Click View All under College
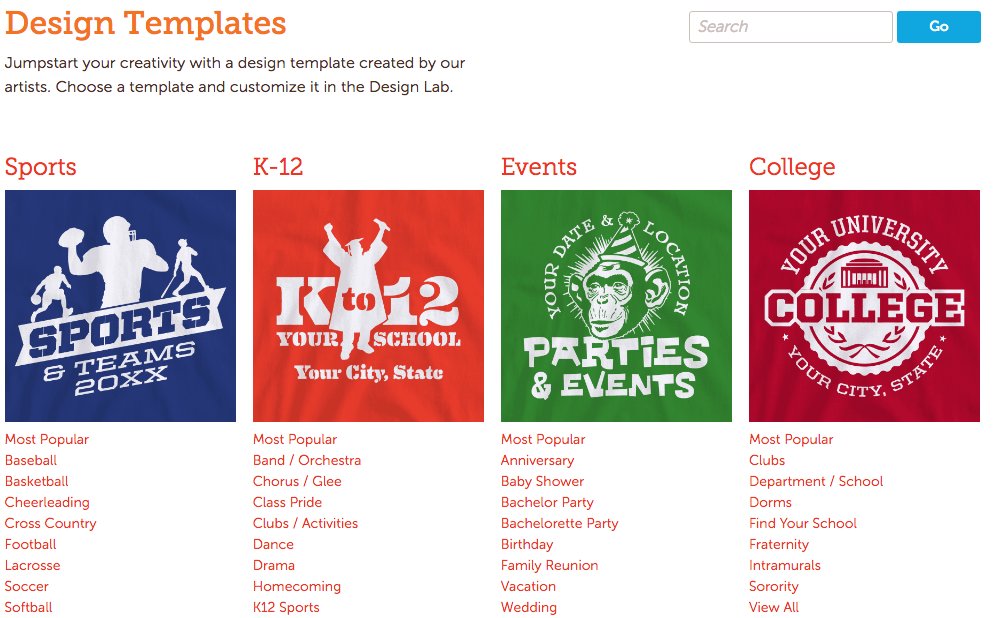 [774, 607]
